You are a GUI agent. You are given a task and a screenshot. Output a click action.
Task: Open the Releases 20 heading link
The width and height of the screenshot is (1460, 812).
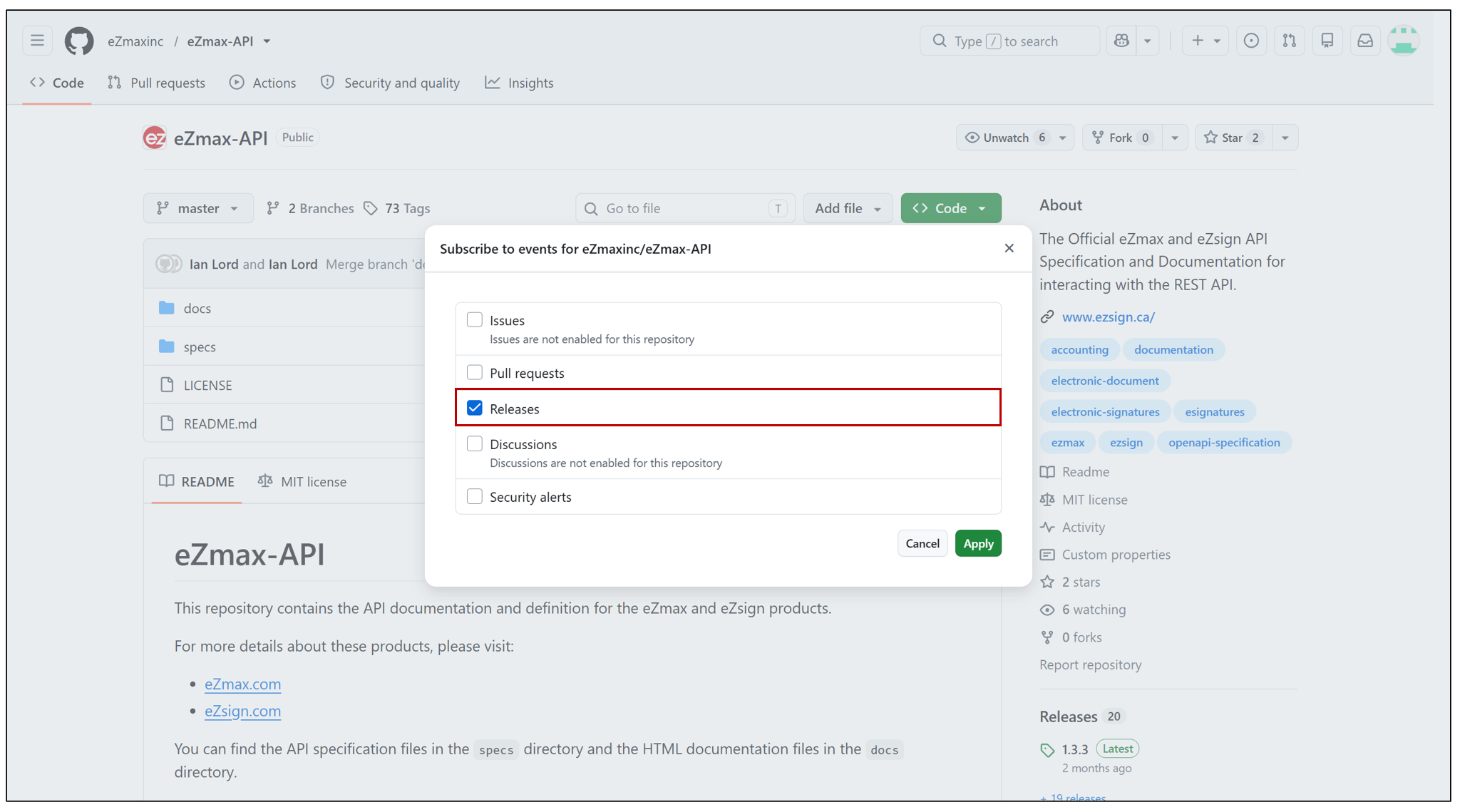coord(1081,716)
